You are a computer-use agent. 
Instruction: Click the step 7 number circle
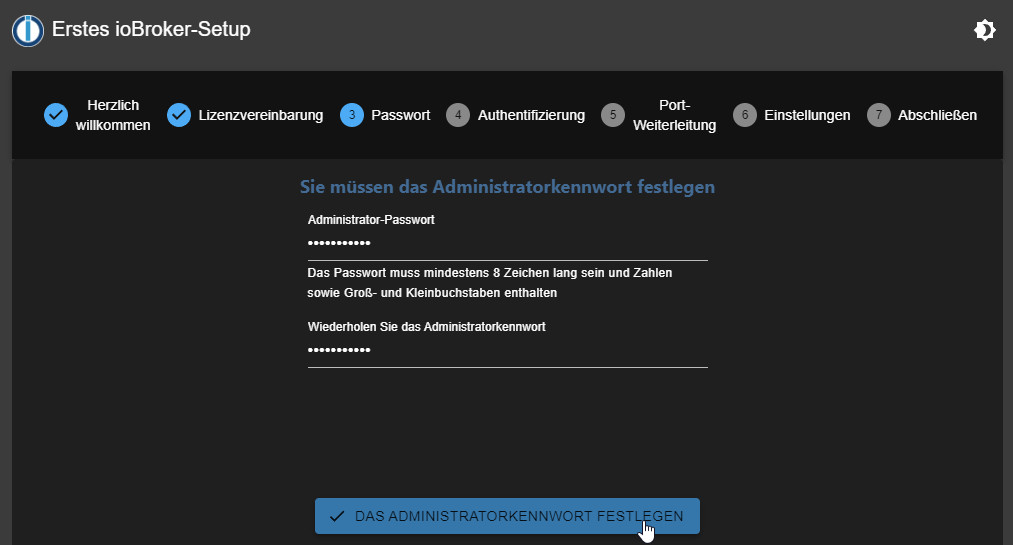[x=878, y=115]
